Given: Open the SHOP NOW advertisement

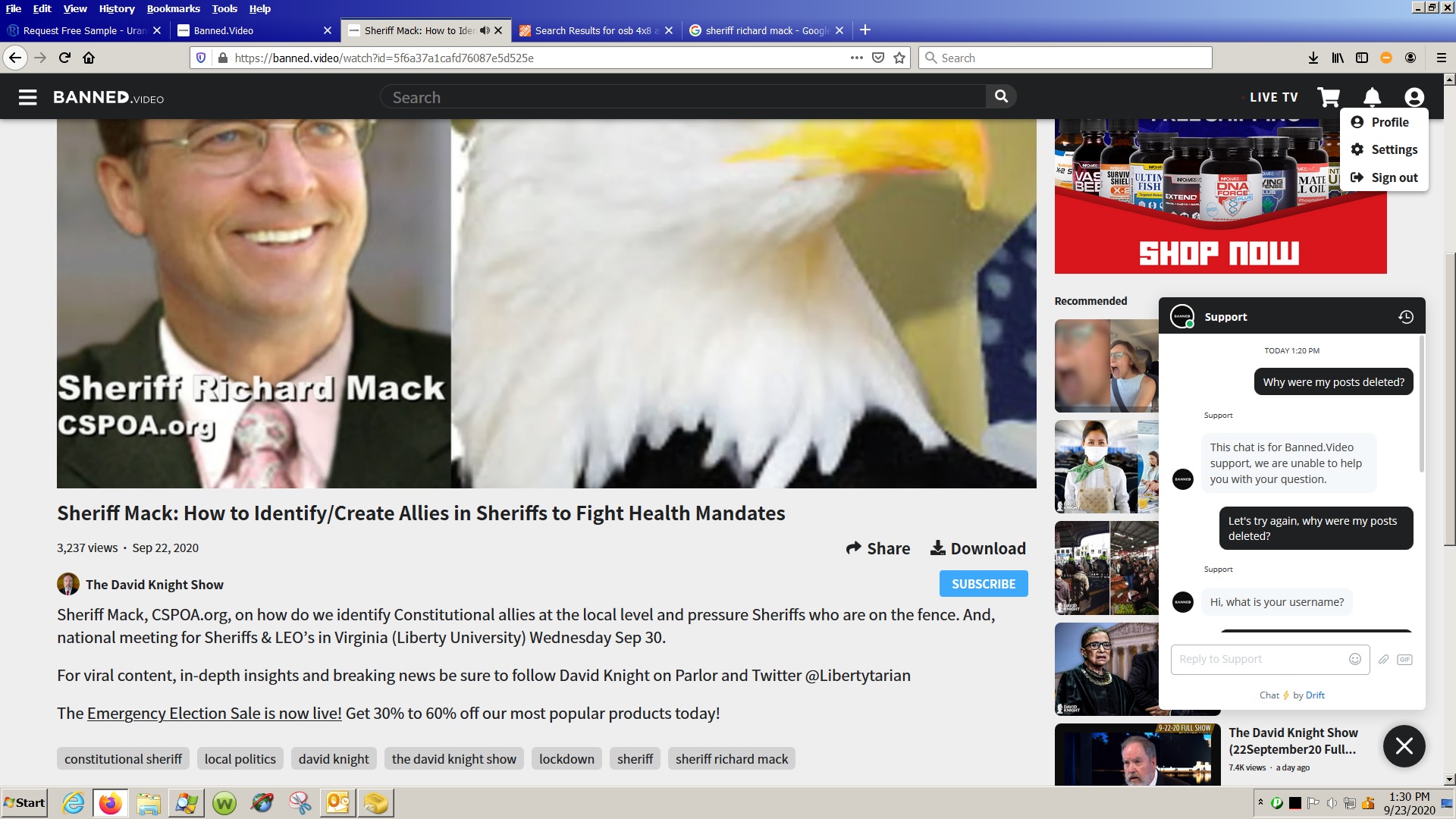Looking at the screenshot, I should 1220,196.
